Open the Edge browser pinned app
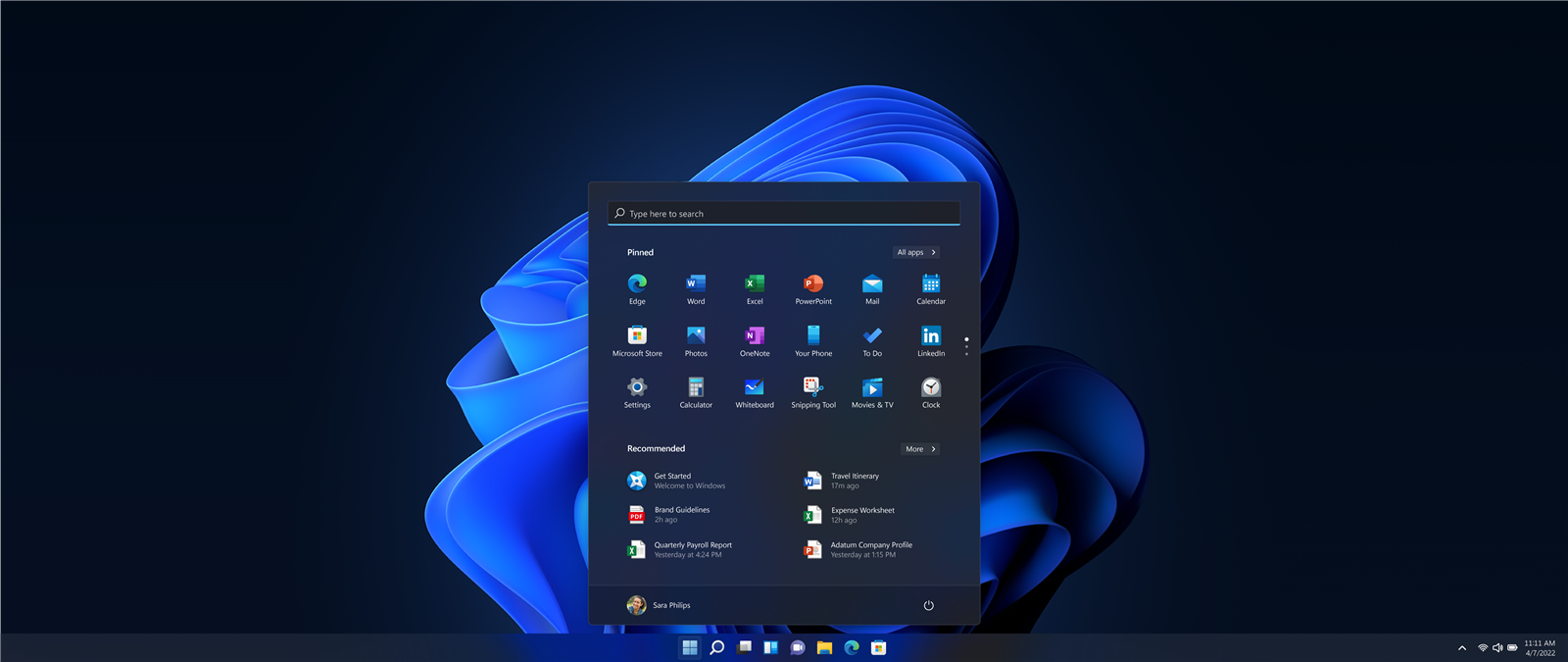 637,284
